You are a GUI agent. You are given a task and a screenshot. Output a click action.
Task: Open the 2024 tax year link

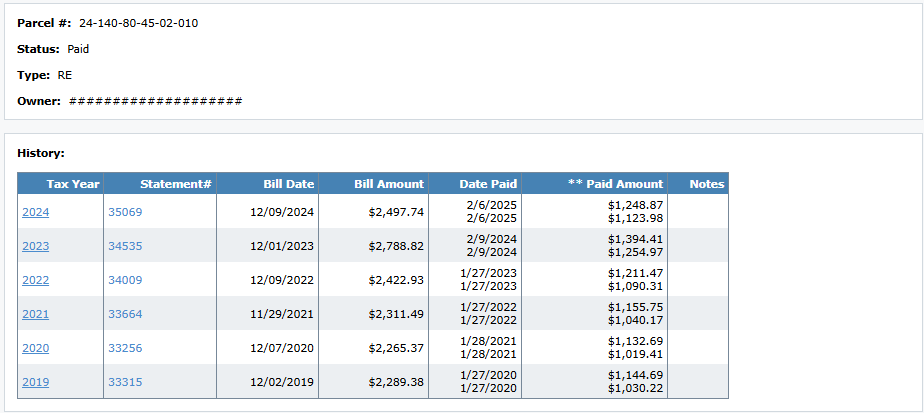(35, 212)
